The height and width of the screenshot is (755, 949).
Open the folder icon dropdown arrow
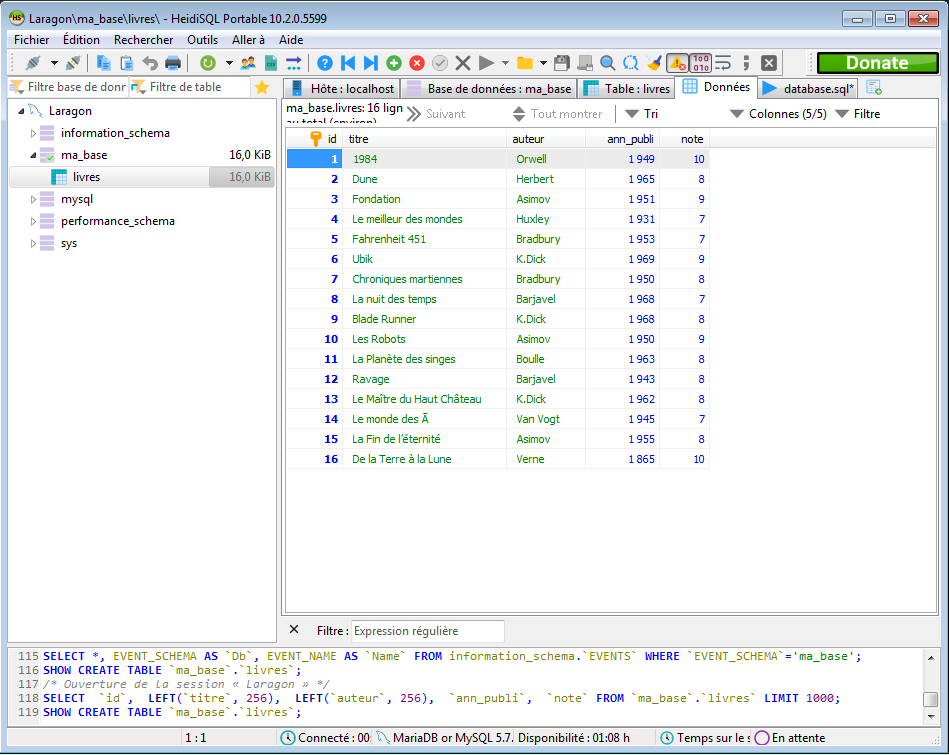pos(543,63)
